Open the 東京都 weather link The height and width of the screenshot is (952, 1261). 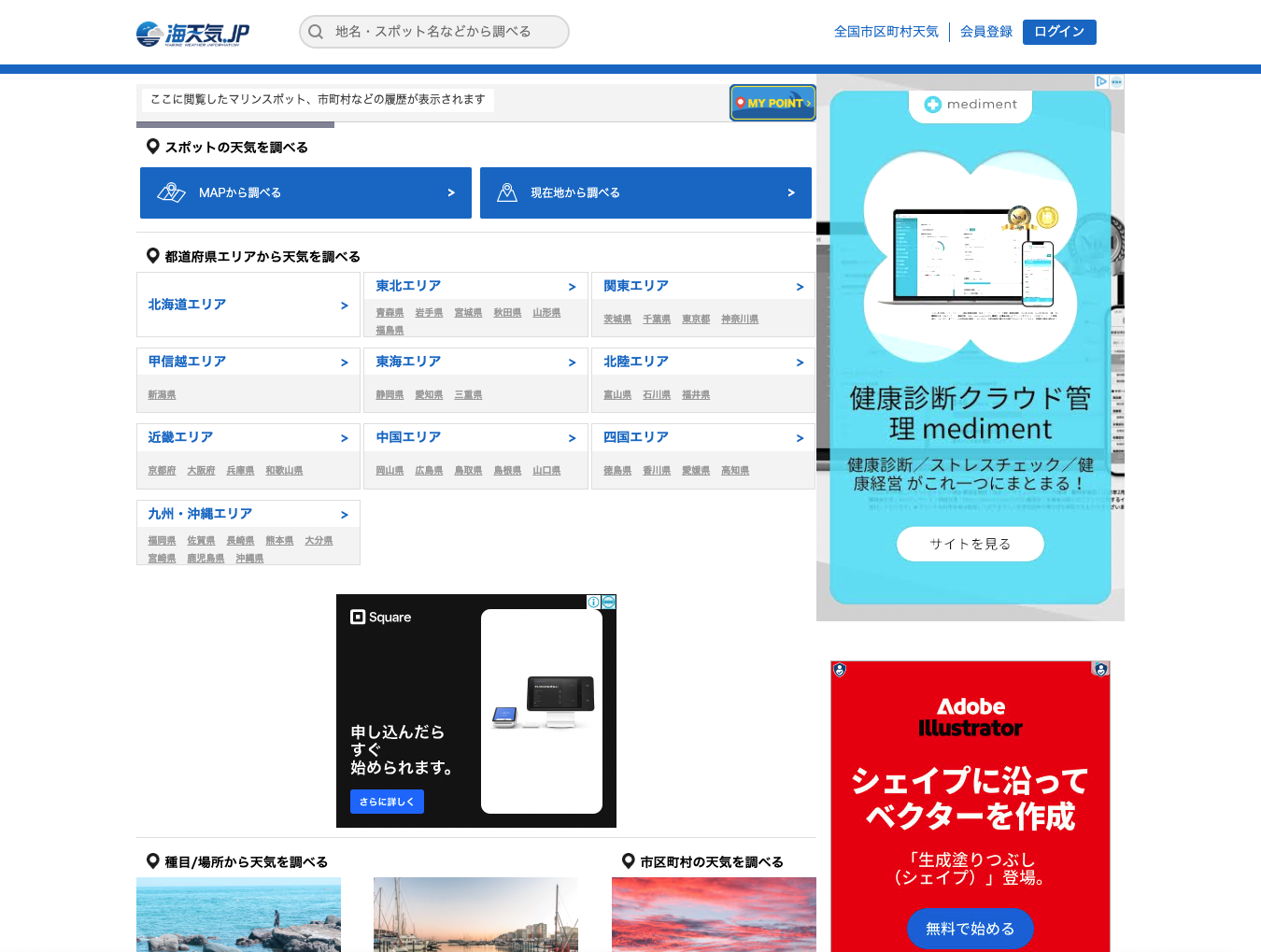pos(695,319)
